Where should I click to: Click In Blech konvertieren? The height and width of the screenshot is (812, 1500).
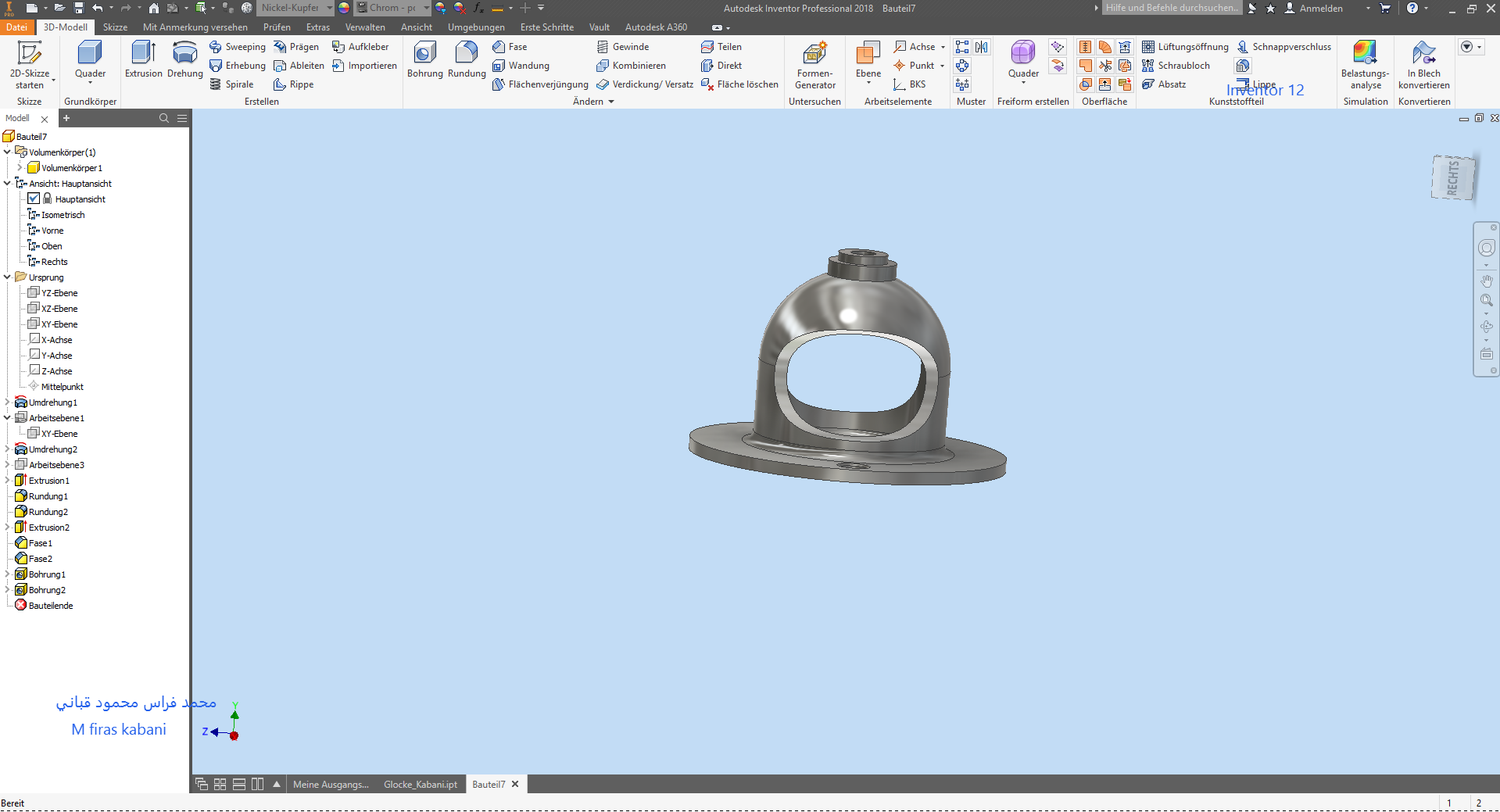pyautogui.click(x=1424, y=65)
